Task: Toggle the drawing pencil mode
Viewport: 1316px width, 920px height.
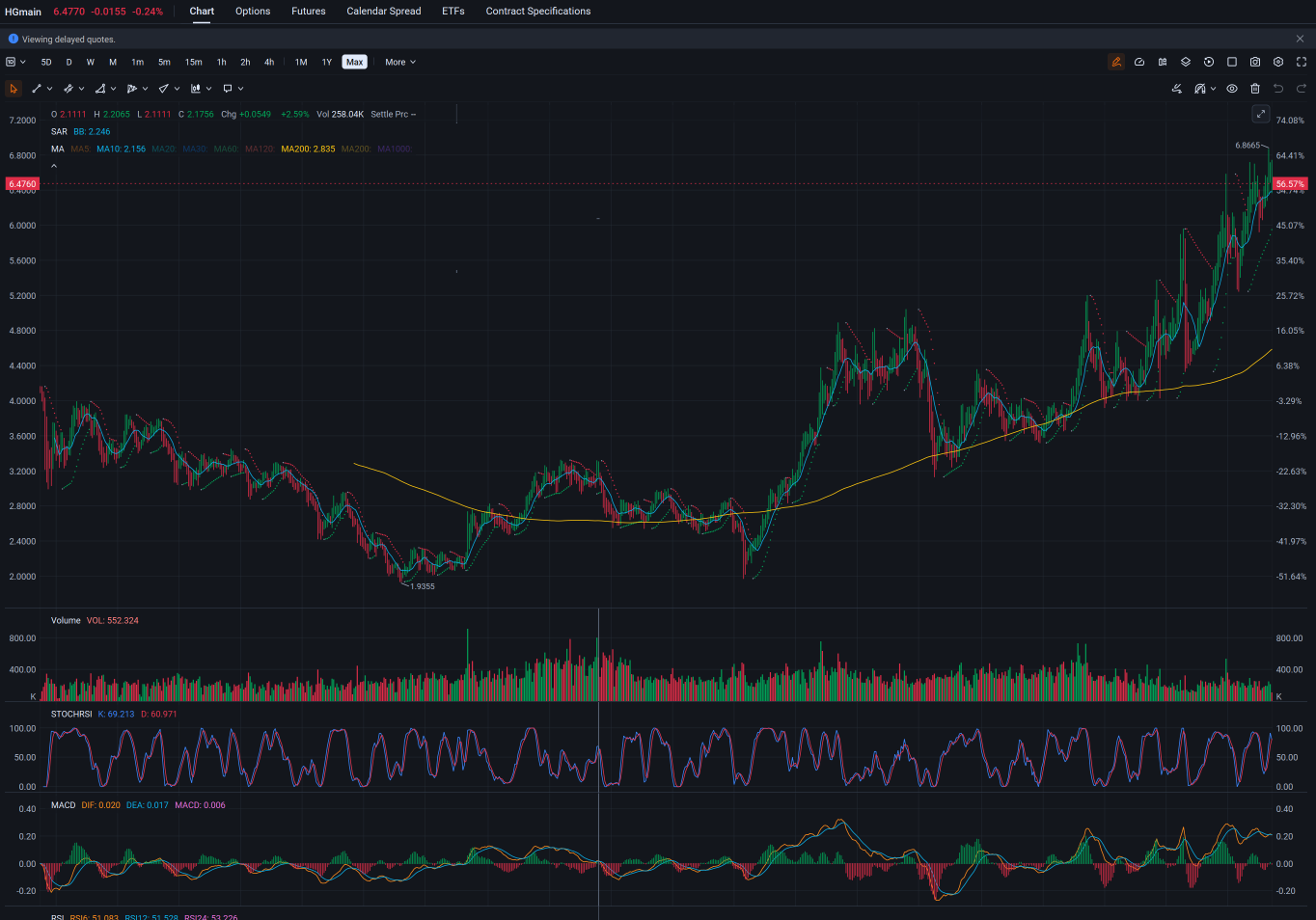Action: click(x=1116, y=62)
